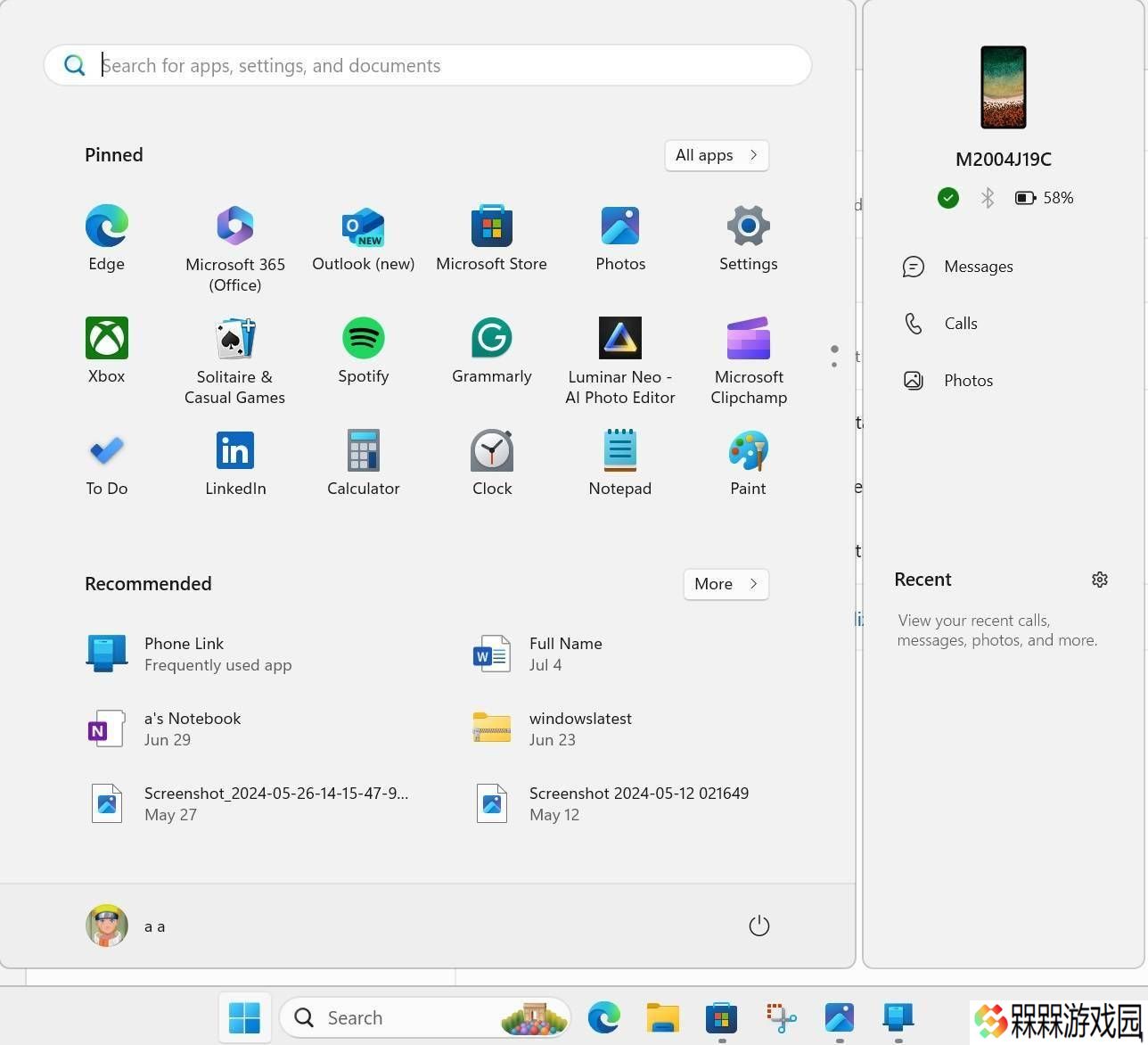Open the windowslatest zip folder

[553, 729]
